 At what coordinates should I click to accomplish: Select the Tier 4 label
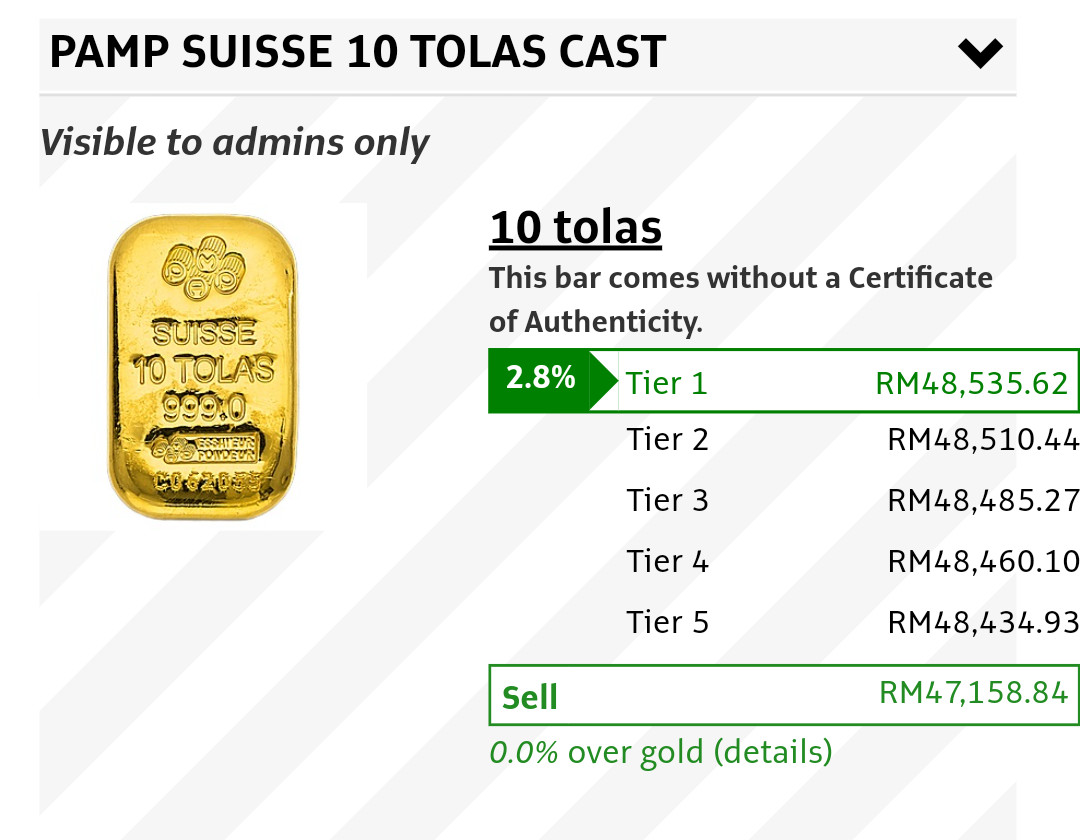pos(668,561)
